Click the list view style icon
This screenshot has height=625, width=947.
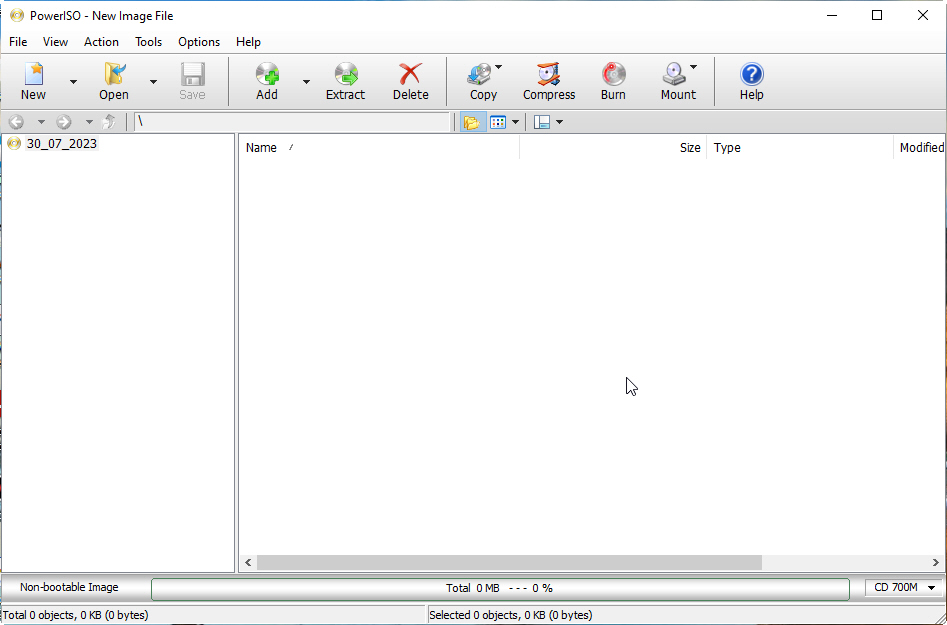[498, 122]
